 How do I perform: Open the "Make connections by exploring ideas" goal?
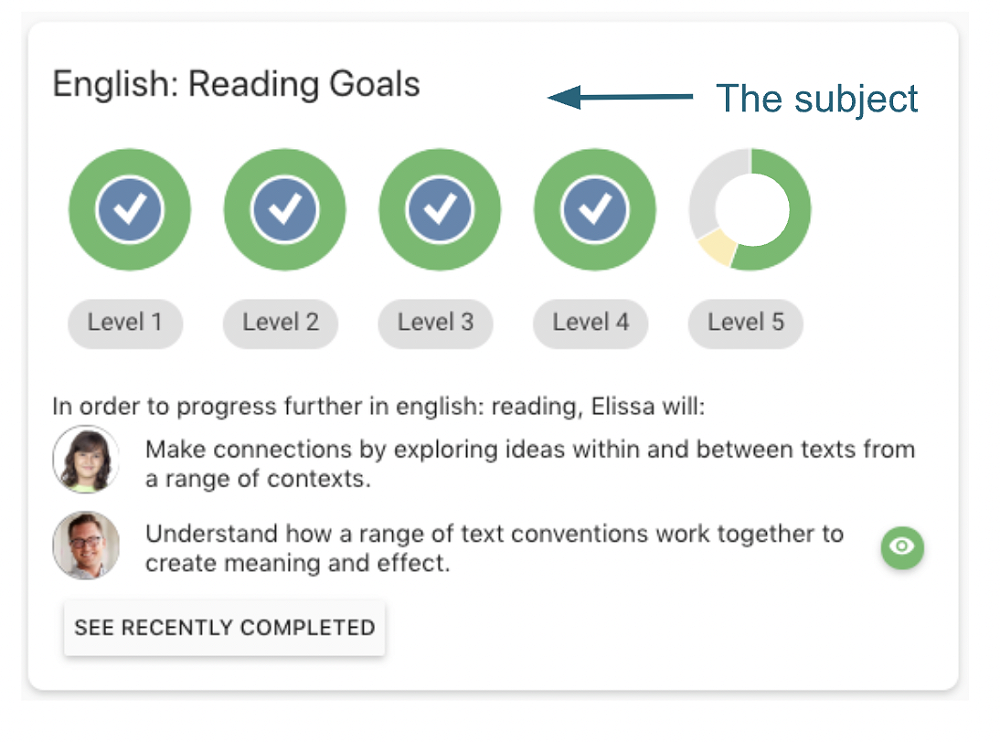(x=530, y=463)
